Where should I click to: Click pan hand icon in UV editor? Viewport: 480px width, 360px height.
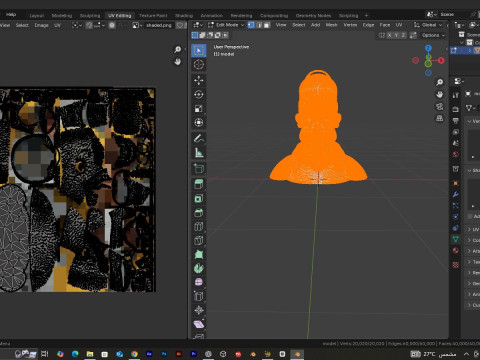click(x=178, y=62)
